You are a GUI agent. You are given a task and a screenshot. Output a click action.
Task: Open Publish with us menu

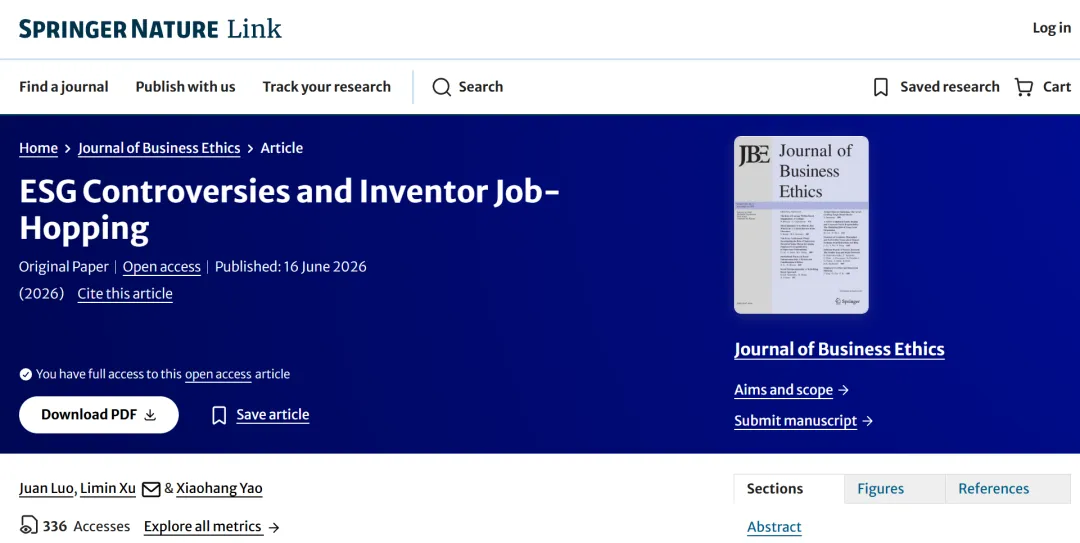point(185,87)
